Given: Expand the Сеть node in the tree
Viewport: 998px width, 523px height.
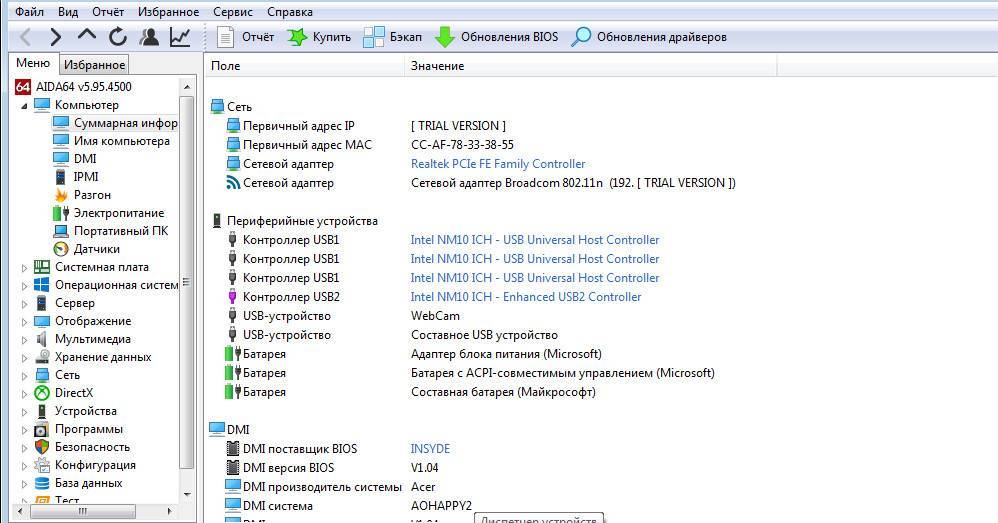Looking at the screenshot, I should coord(24,375).
